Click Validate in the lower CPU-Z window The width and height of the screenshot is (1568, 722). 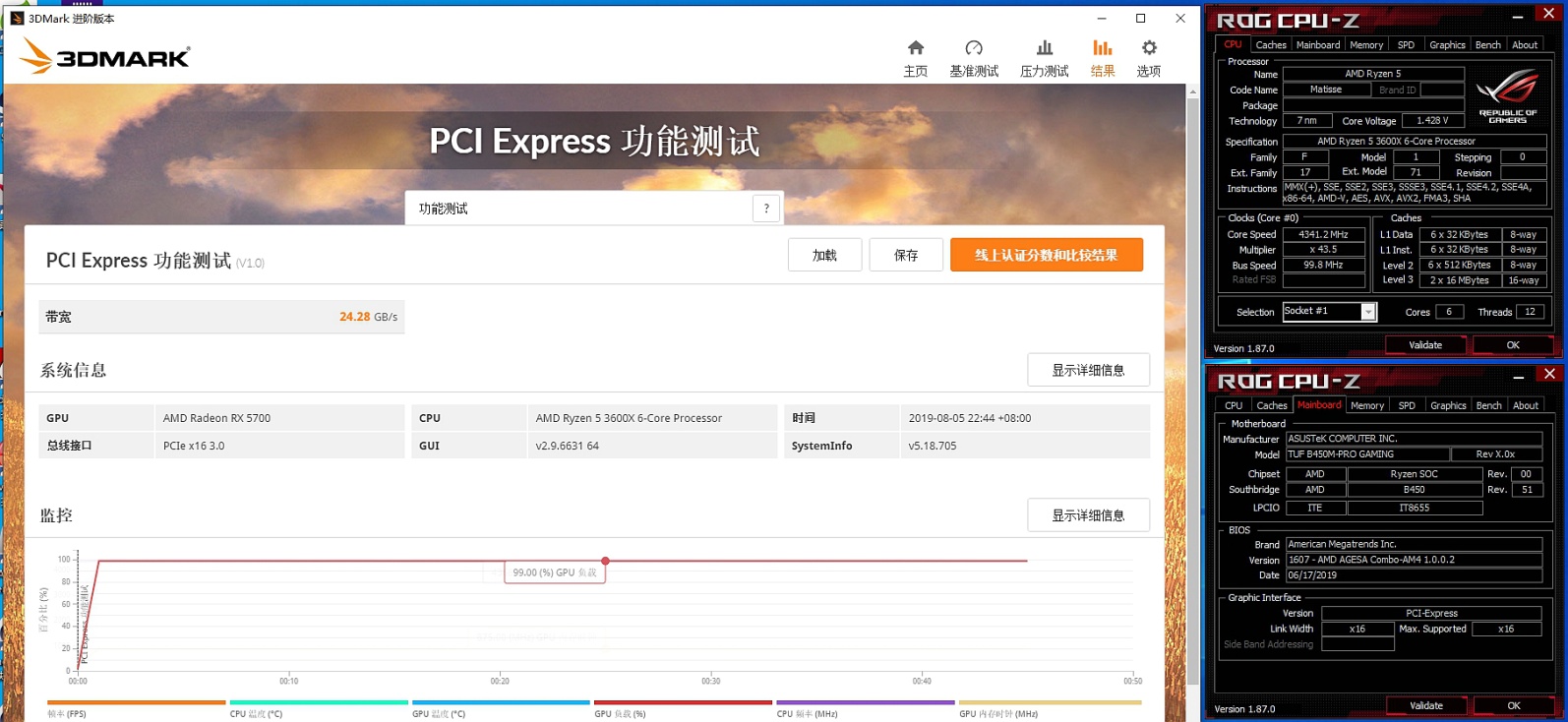[1426, 705]
